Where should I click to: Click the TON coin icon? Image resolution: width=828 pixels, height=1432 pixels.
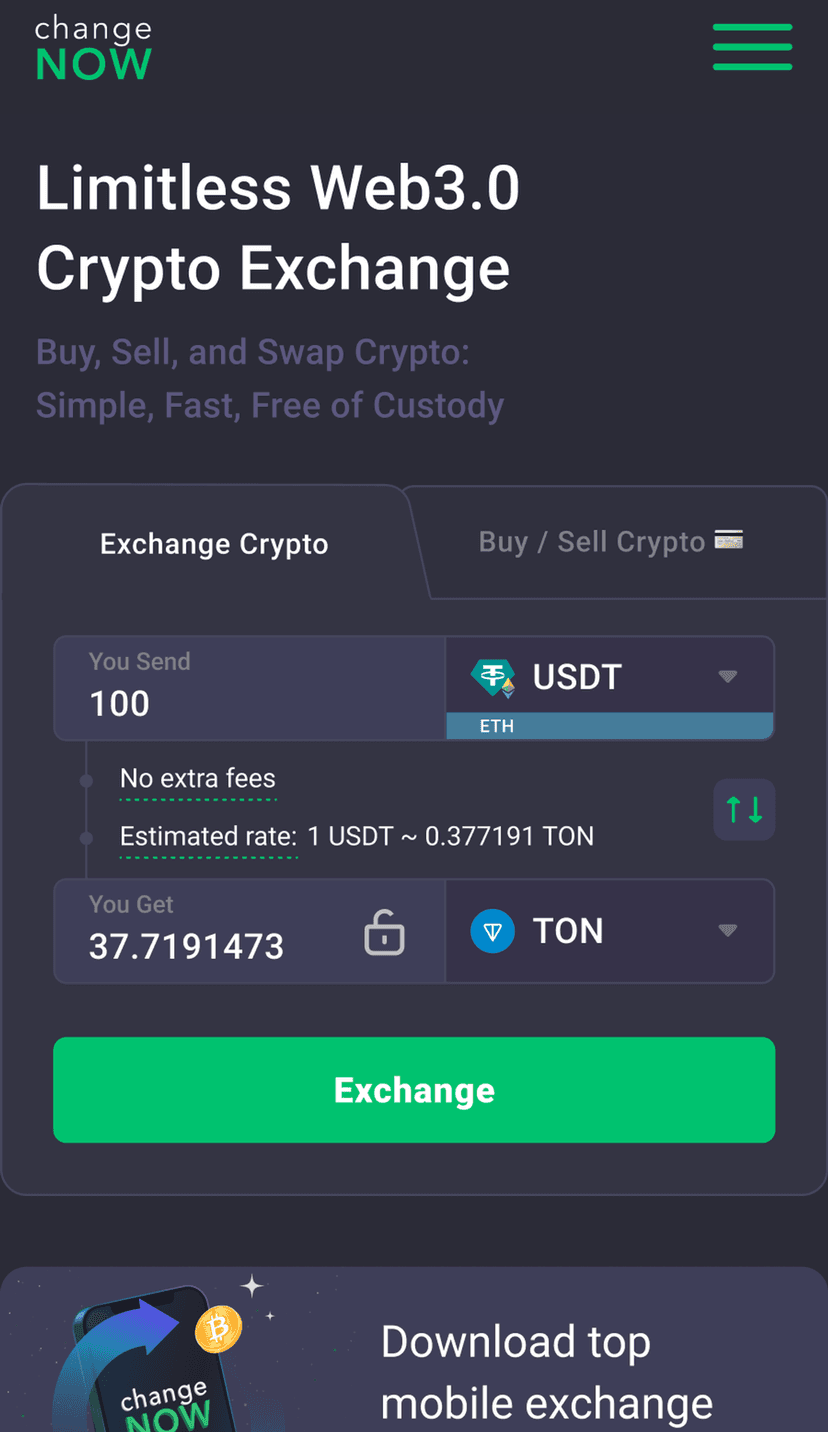[x=492, y=931]
